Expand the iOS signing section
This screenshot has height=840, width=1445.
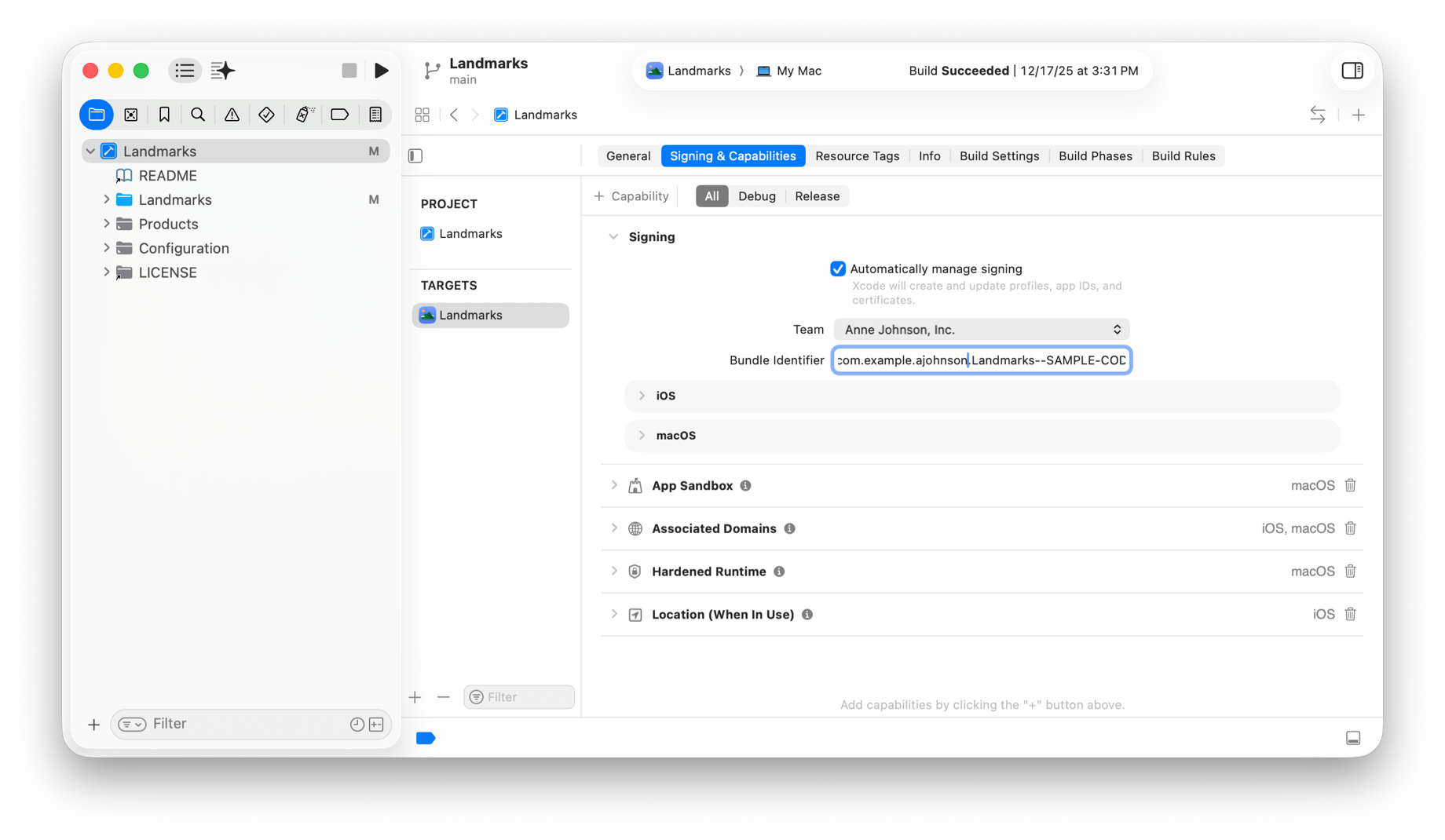(x=642, y=396)
